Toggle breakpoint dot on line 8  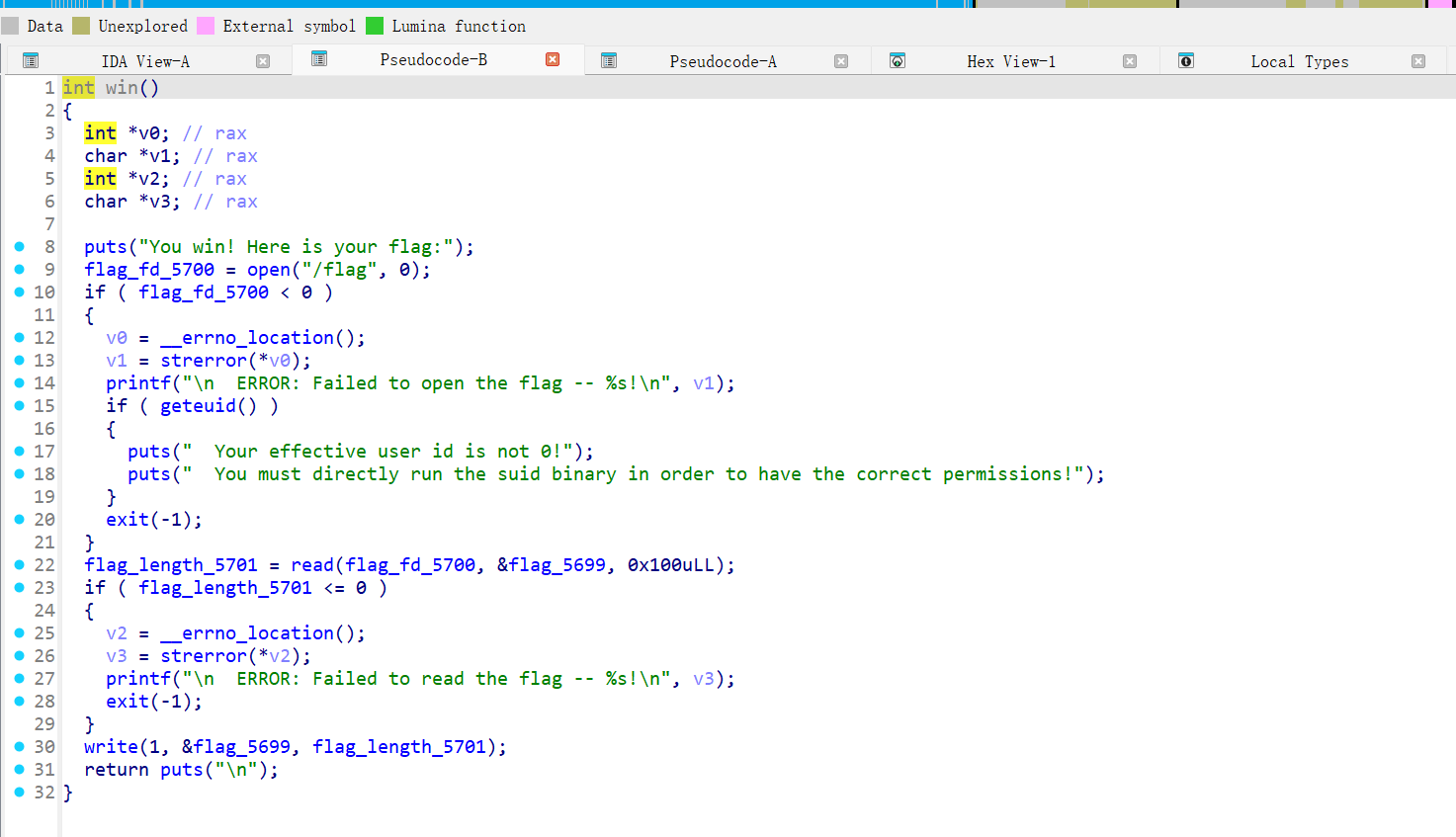point(19,247)
